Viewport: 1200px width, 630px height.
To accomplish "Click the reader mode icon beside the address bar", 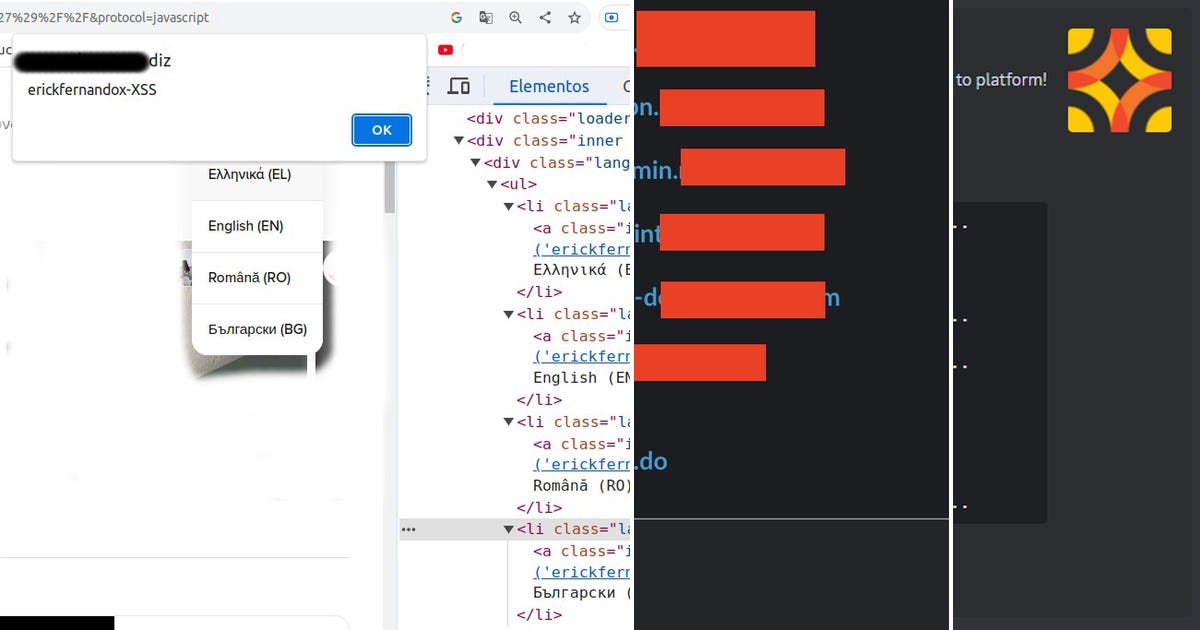I will (x=610, y=17).
